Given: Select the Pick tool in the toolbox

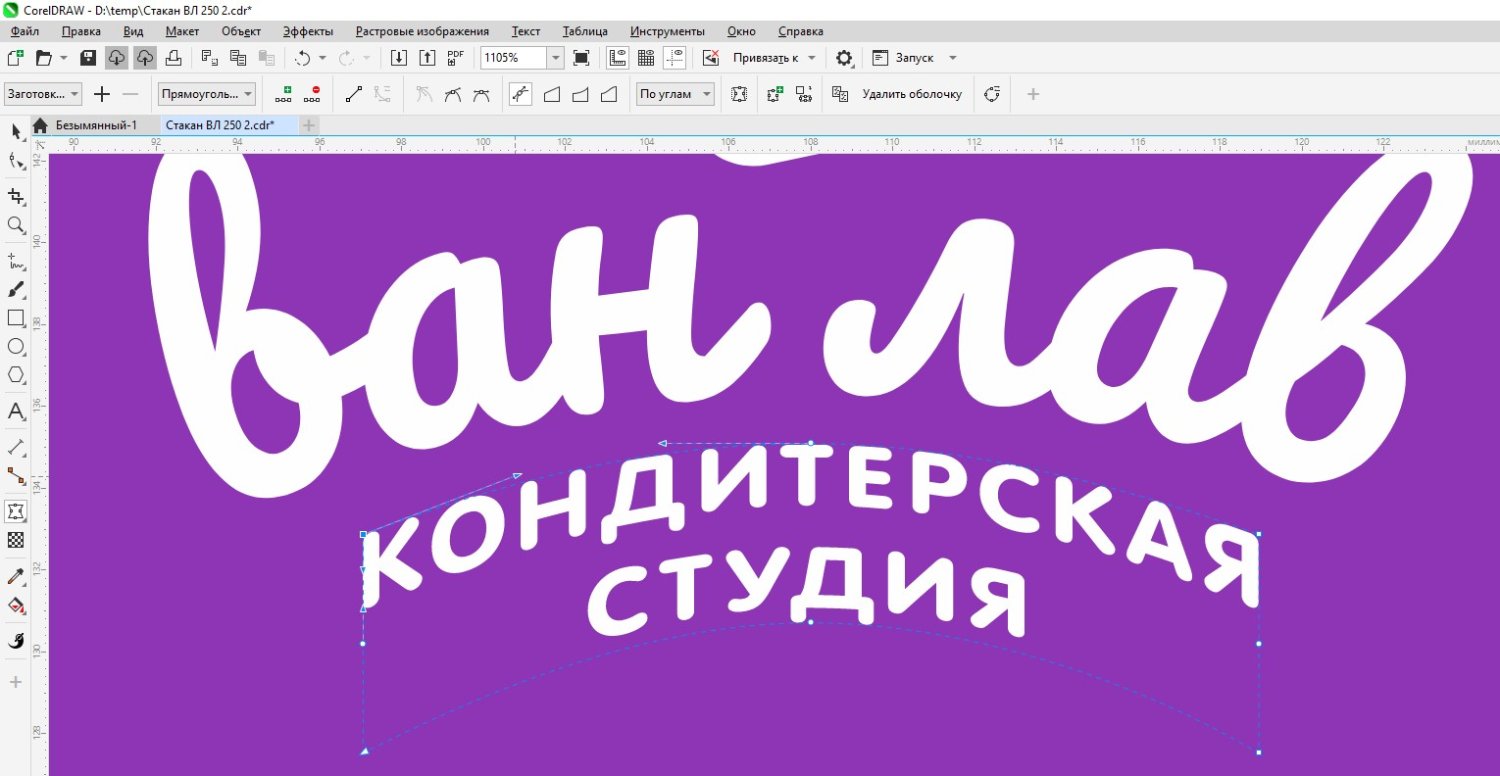Looking at the screenshot, I should pyautogui.click(x=16, y=131).
